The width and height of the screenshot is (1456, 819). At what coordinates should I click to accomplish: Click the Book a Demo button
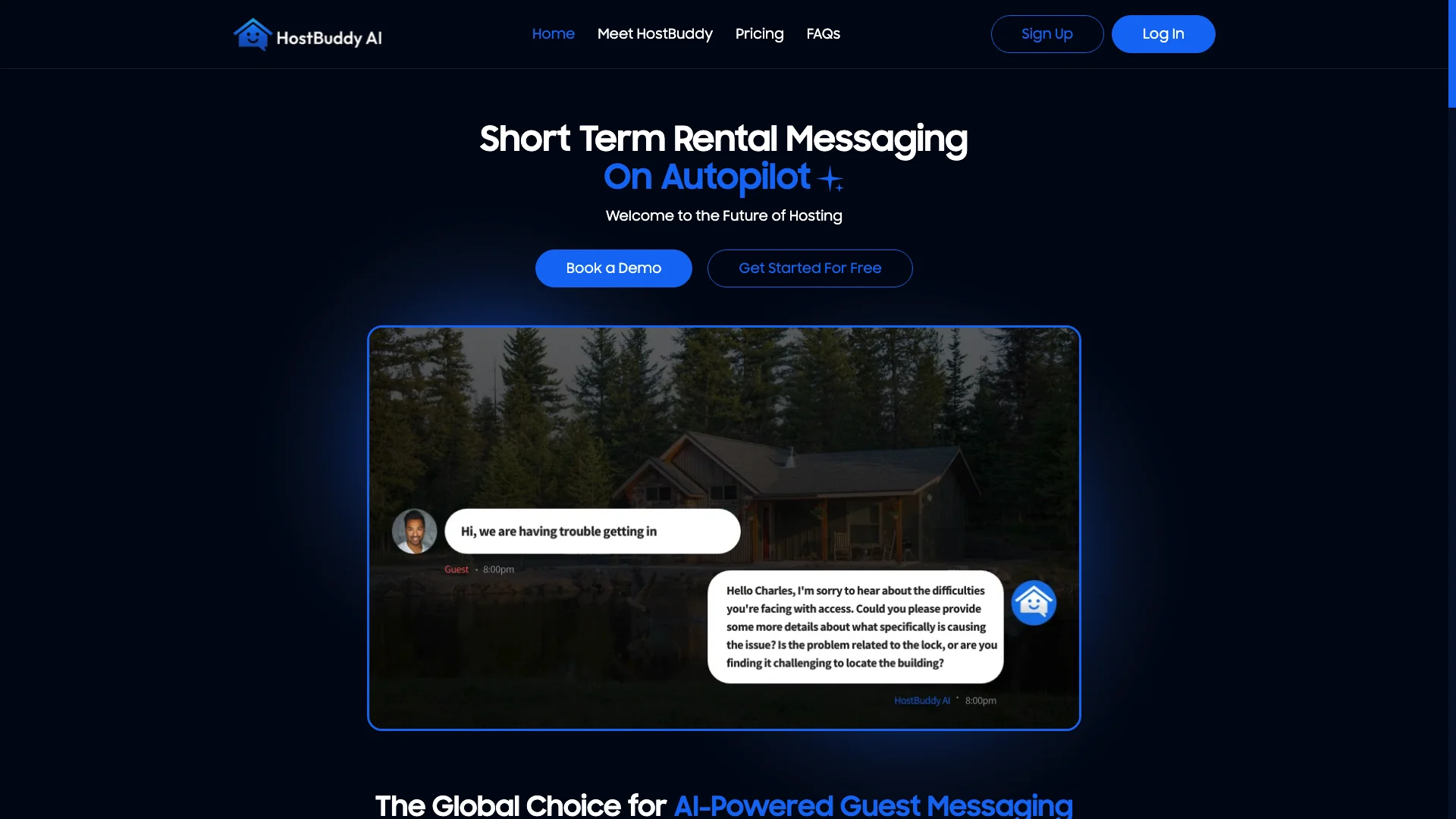[x=613, y=268]
